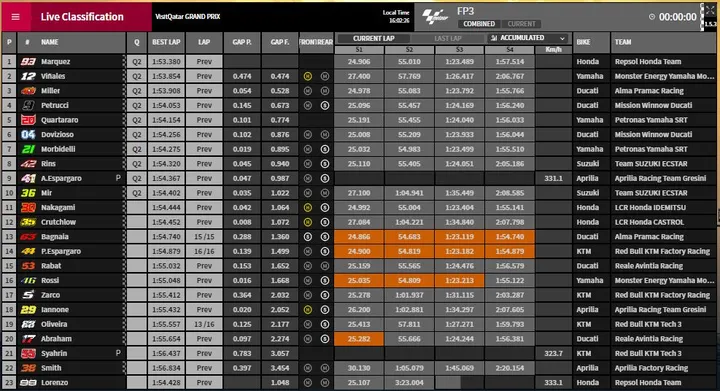Click Viñales number 12 badge
The height and width of the screenshot is (391, 720).
pyautogui.click(x=28, y=76)
